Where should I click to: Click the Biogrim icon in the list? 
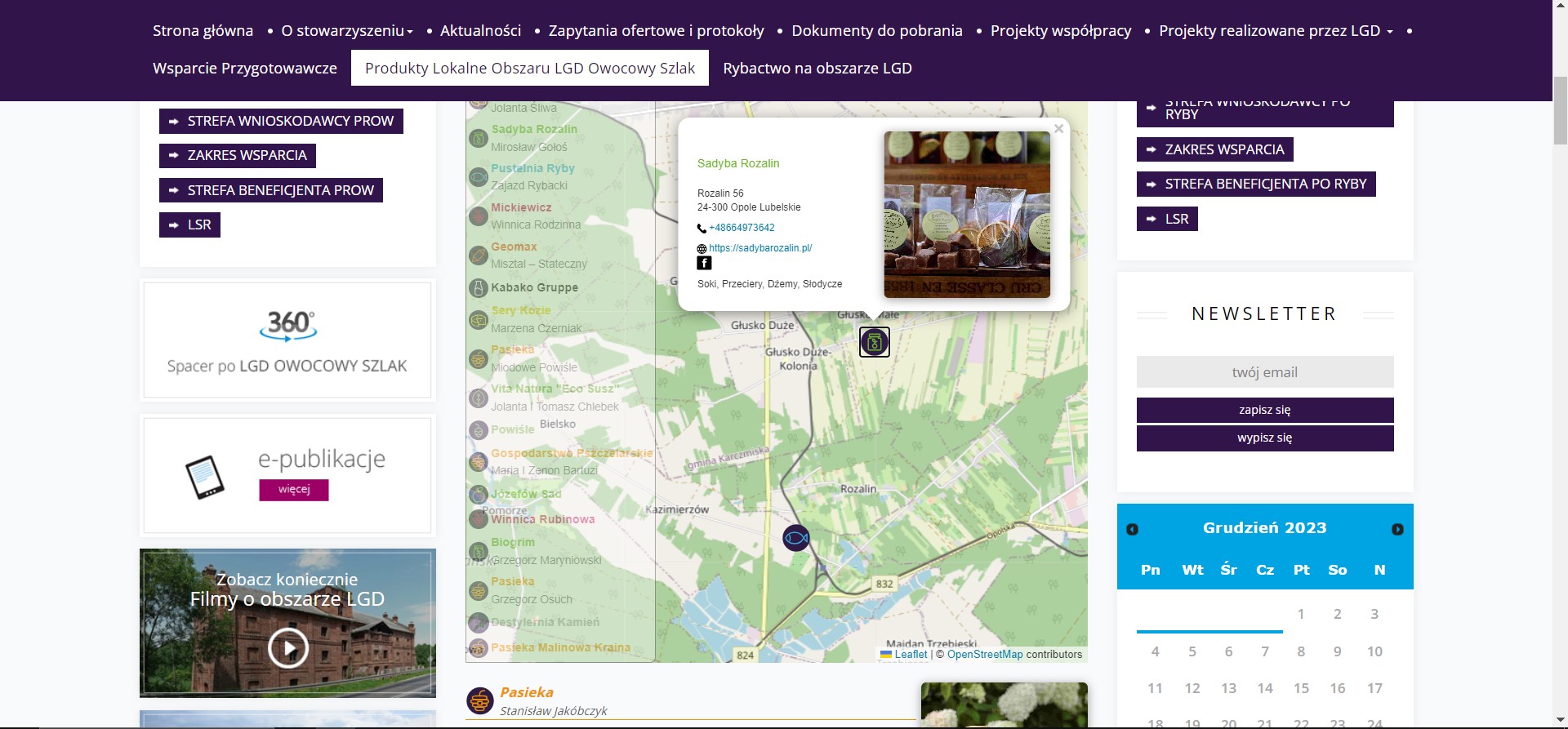pos(479,551)
